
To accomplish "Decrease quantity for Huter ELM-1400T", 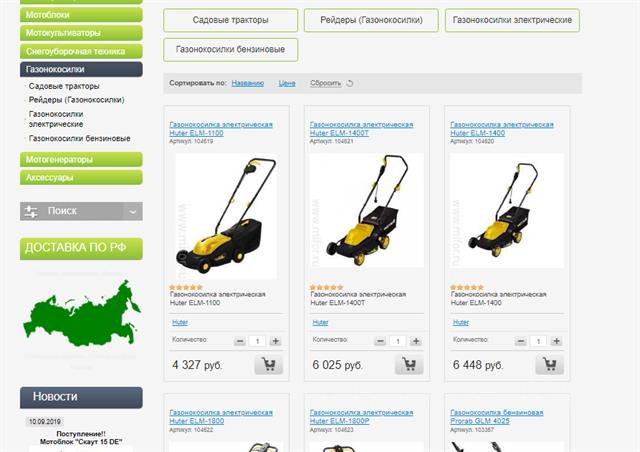I will point(380,341).
